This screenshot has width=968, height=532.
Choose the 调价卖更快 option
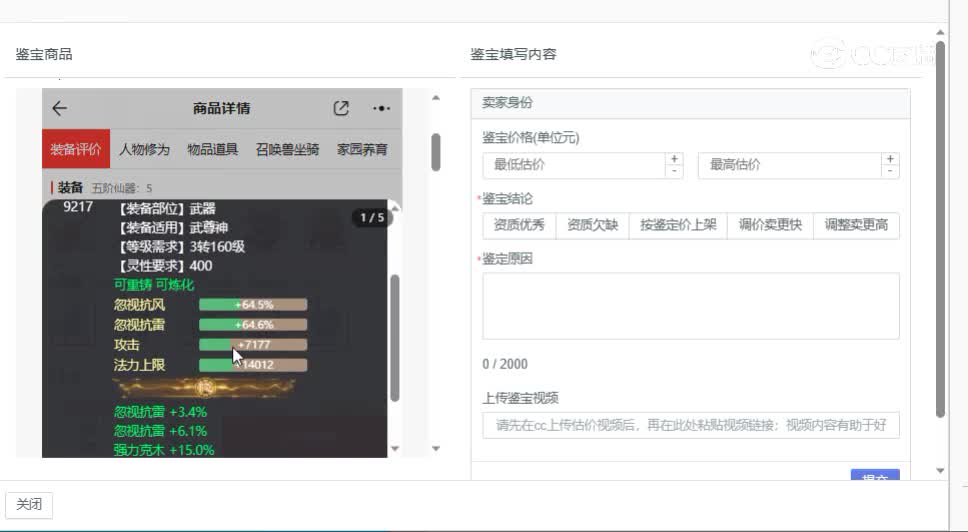tap(769, 225)
